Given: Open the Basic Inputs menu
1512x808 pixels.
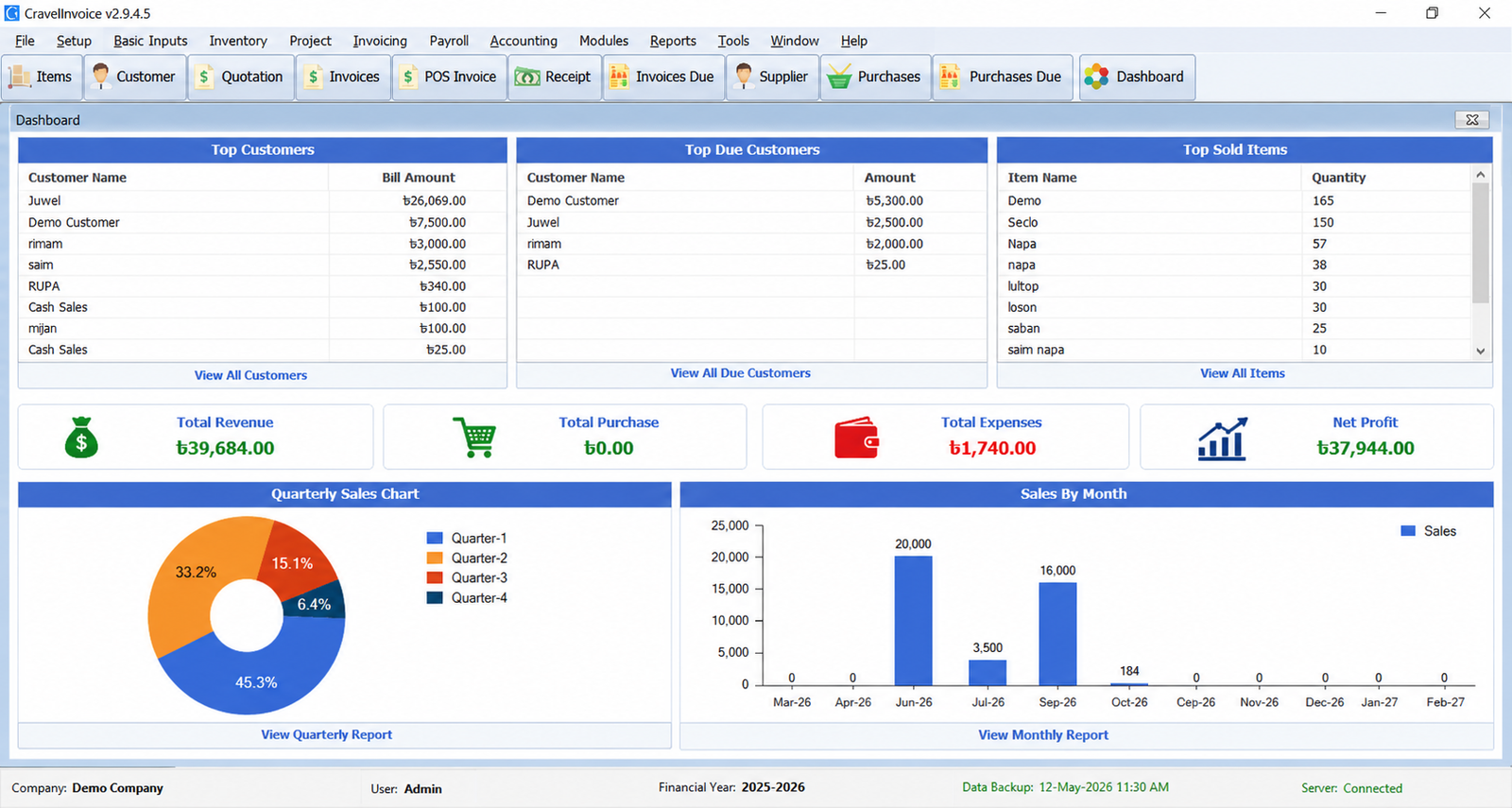Looking at the screenshot, I should (x=150, y=41).
